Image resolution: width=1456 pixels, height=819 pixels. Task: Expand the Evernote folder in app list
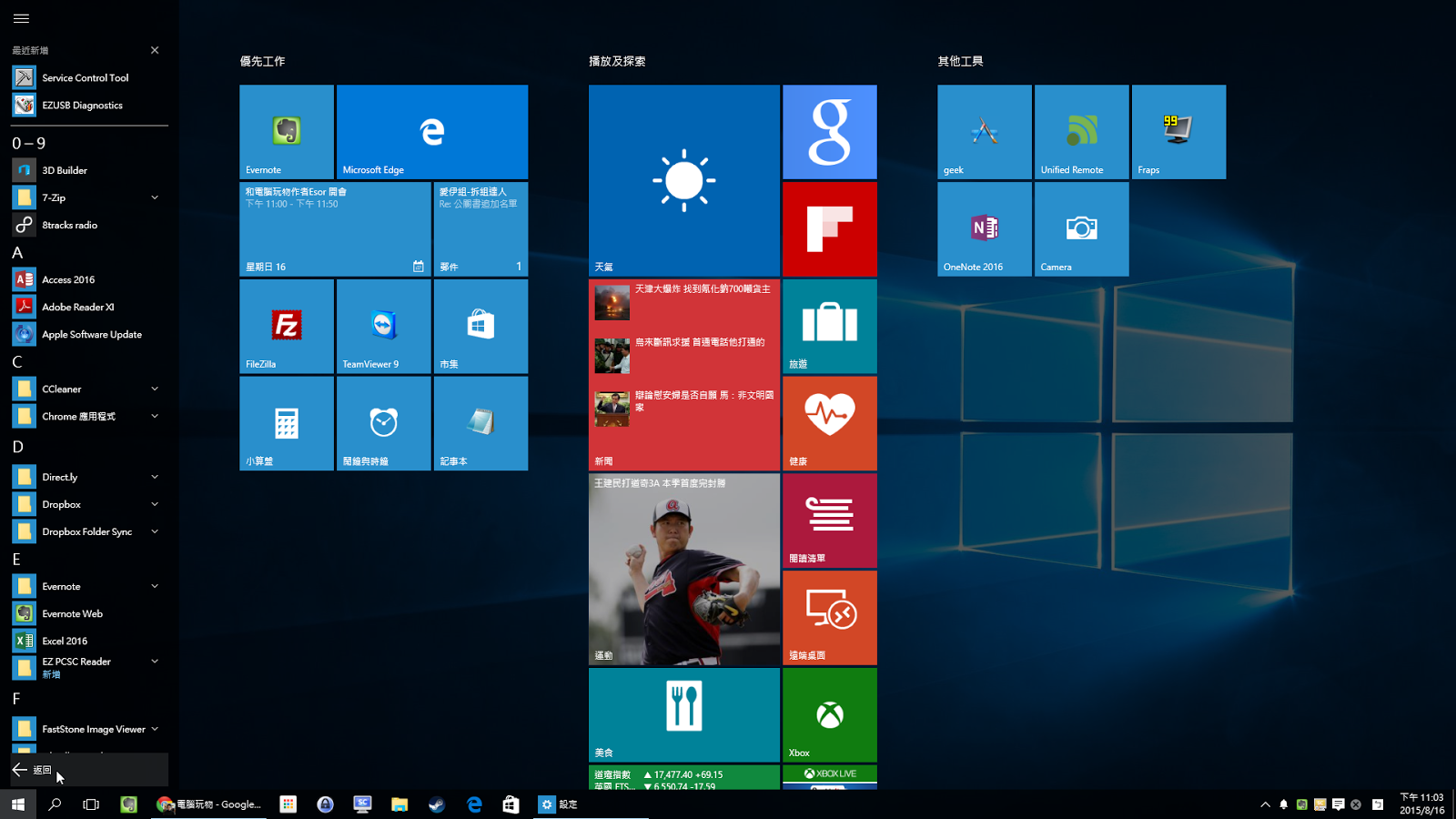click(155, 586)
